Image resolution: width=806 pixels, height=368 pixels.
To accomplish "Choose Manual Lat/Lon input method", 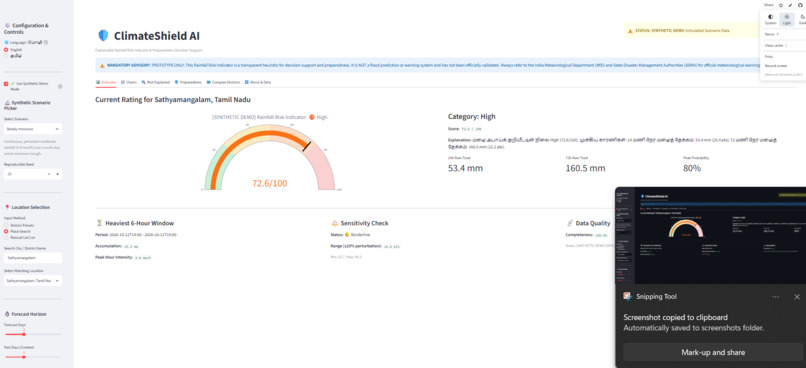I will (x=6, y=237).
